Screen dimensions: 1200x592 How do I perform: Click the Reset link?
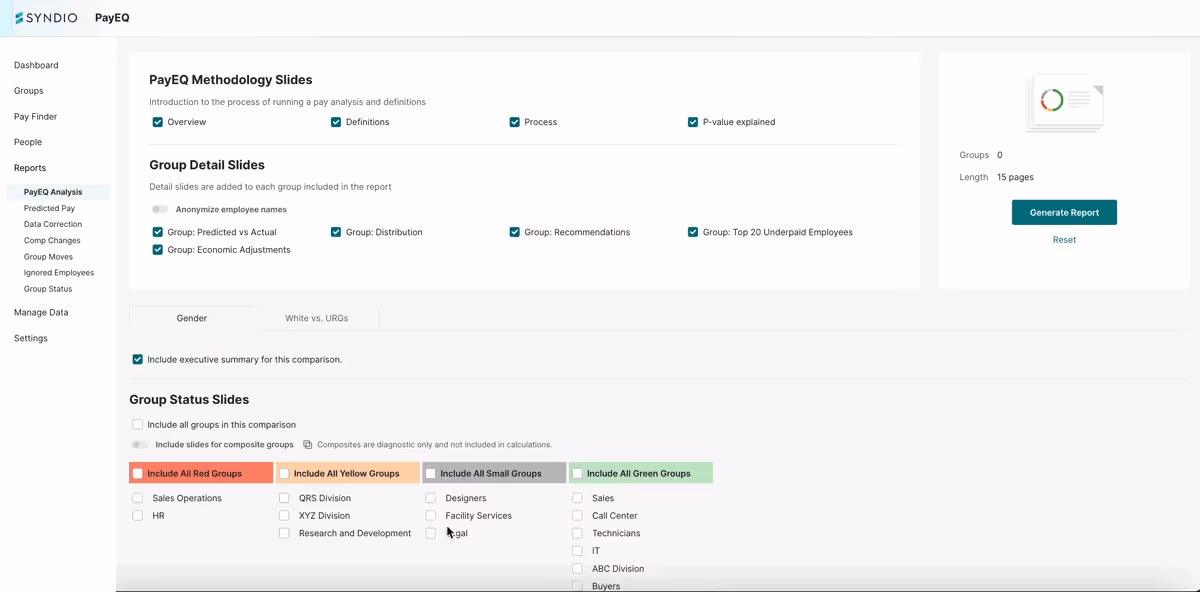[x=1064, y=240]
